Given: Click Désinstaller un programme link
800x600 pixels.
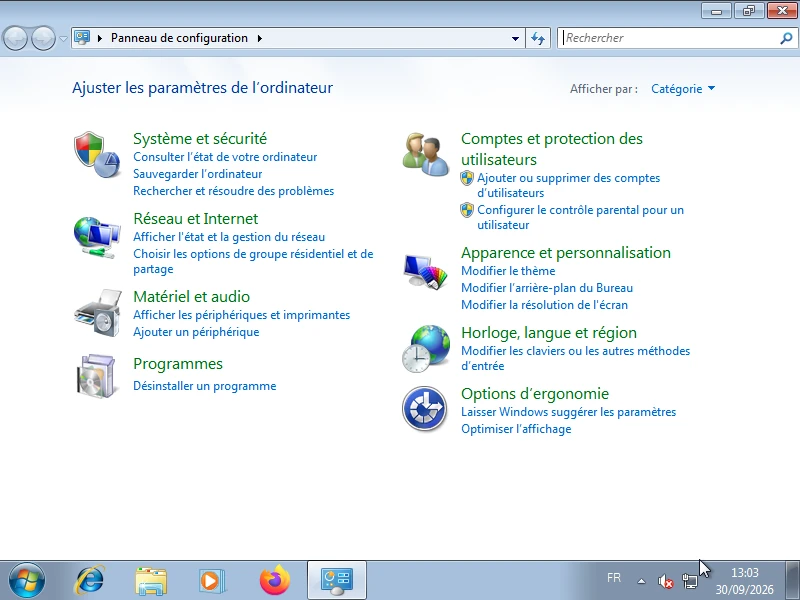Looking at the screenshot, I should tap(205, 386).
